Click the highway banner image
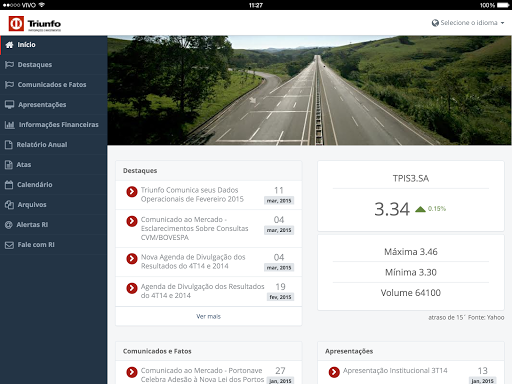The height and width of the screenshot is (384, 512). [x=309, y=90]
